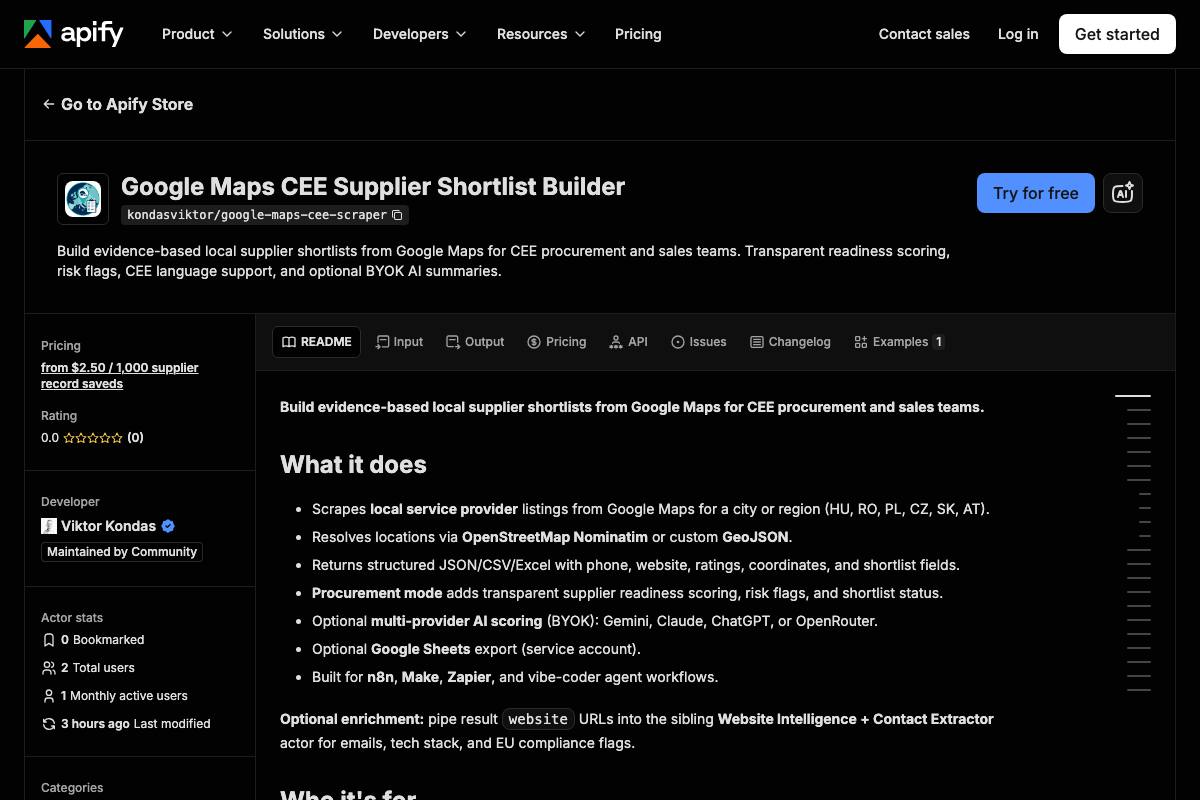The height and width of the screenshot is (800, 1200).
Task: Go back to Apify Store
Action: tap(118, 104)
